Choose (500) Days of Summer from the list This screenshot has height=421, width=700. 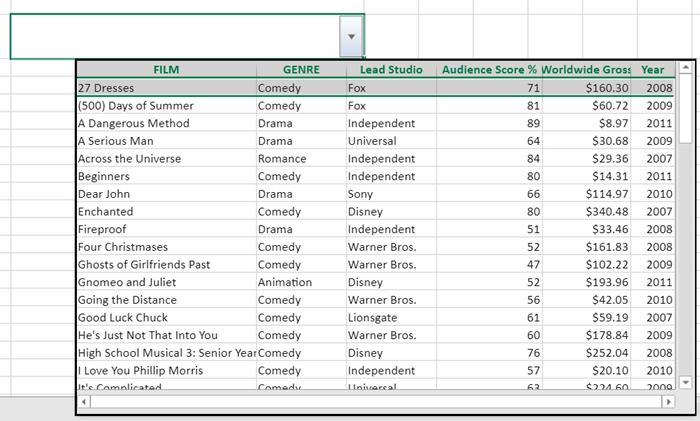click(166, 106)
